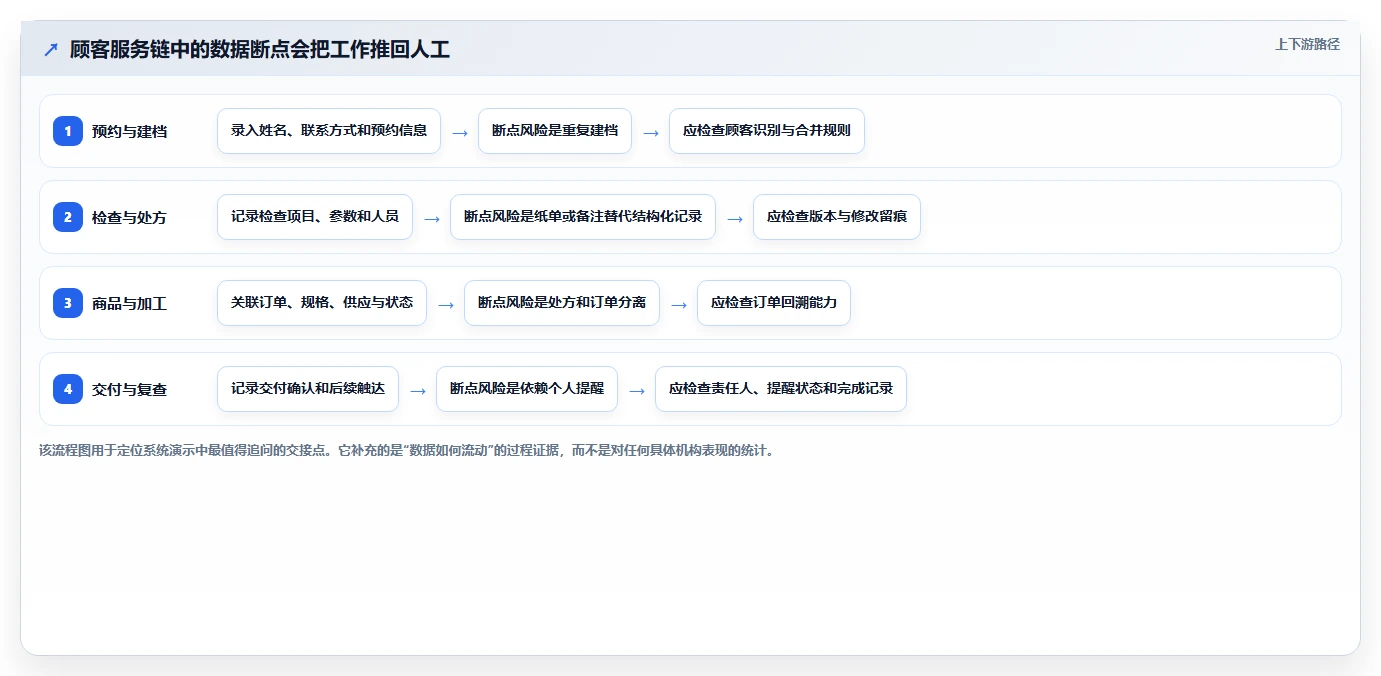Select the 预约与建档 step label

tap(129, 131)
